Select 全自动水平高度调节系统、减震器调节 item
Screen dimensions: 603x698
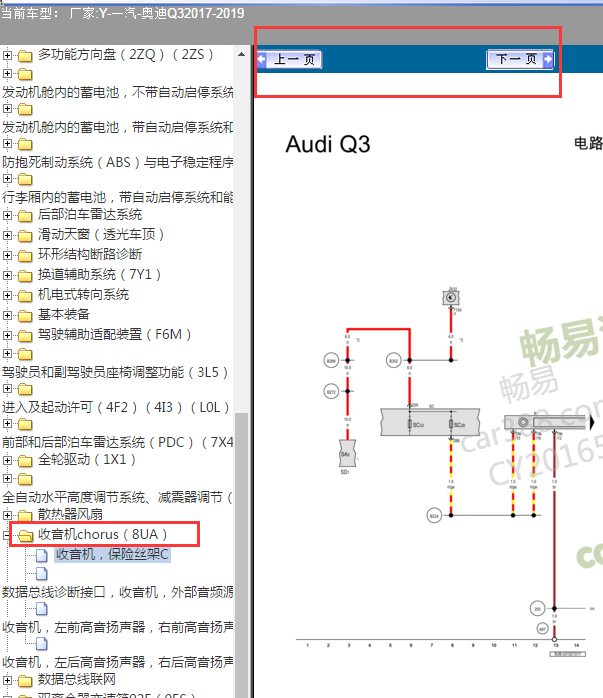tap(117, 497)
